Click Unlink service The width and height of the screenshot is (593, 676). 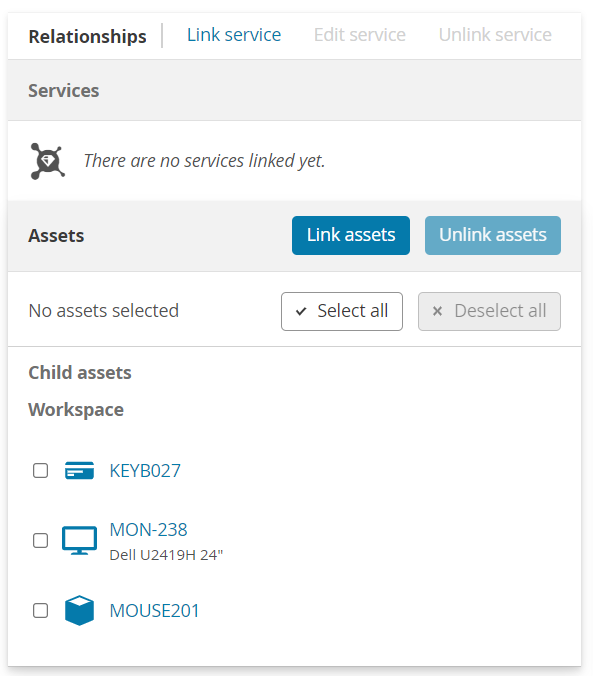tap(495, 35)
